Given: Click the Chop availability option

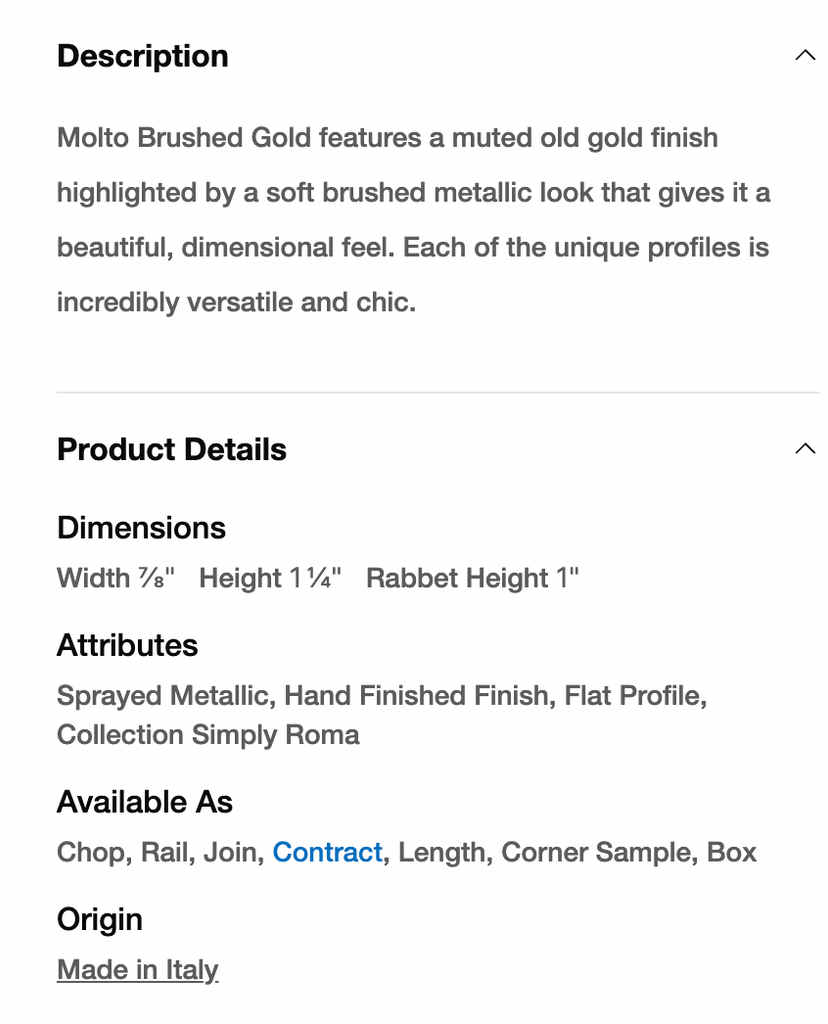Looking at the screenshot, I should pyautogui.click(x=91, y=852).
